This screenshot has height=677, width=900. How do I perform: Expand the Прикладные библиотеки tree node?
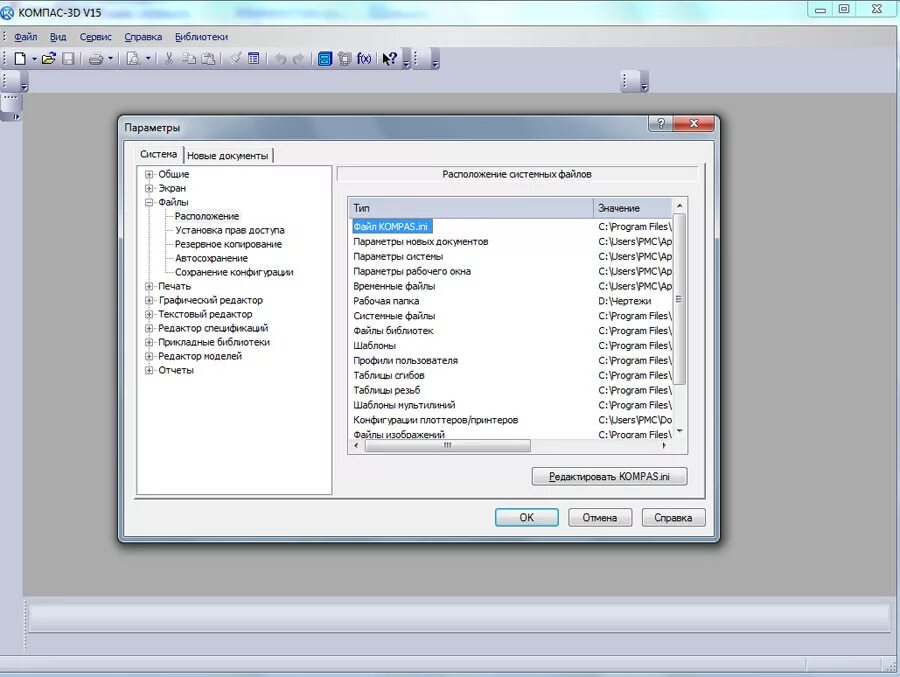click(149, 342)
